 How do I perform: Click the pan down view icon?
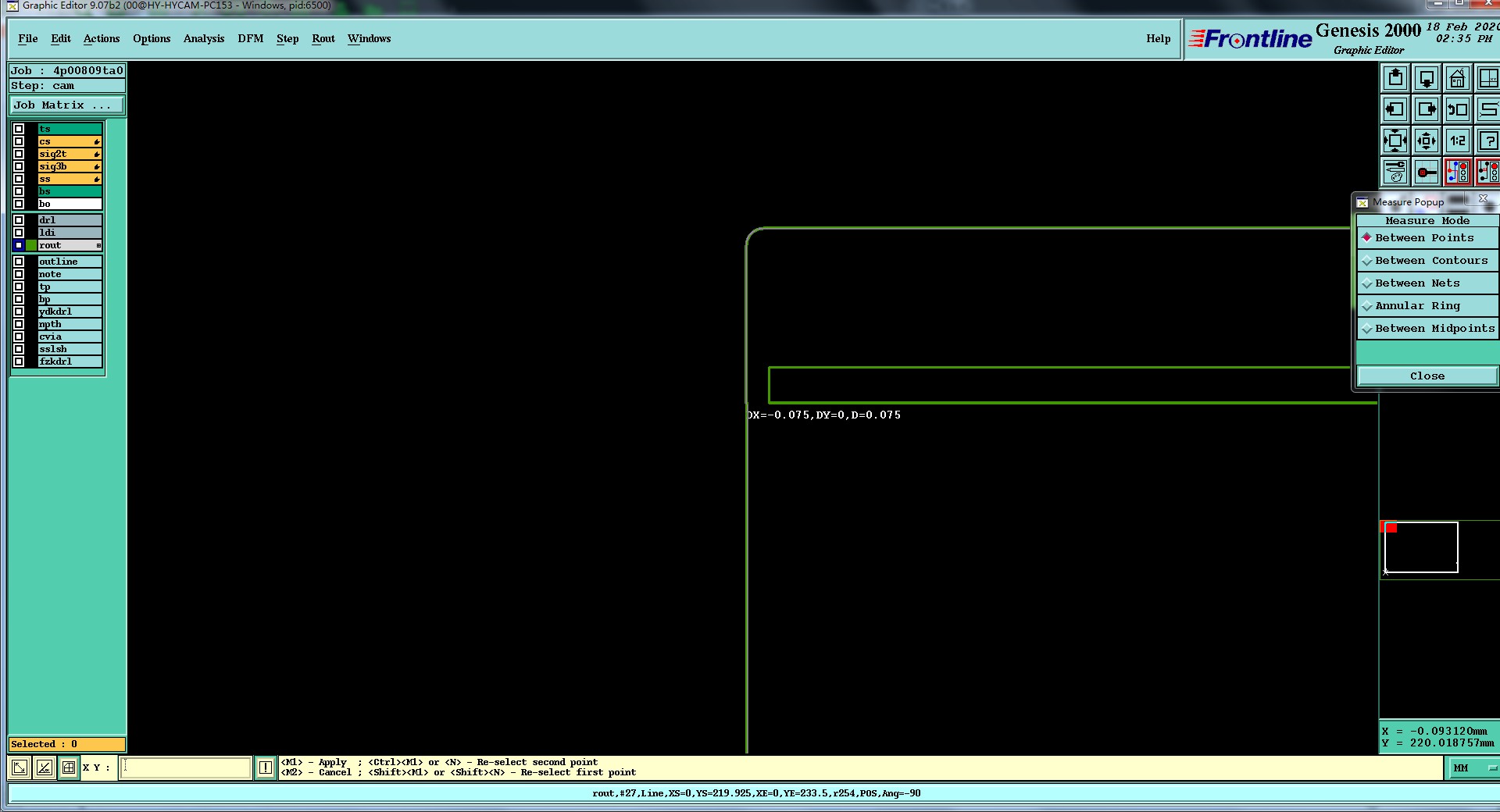click(1427, 79)
